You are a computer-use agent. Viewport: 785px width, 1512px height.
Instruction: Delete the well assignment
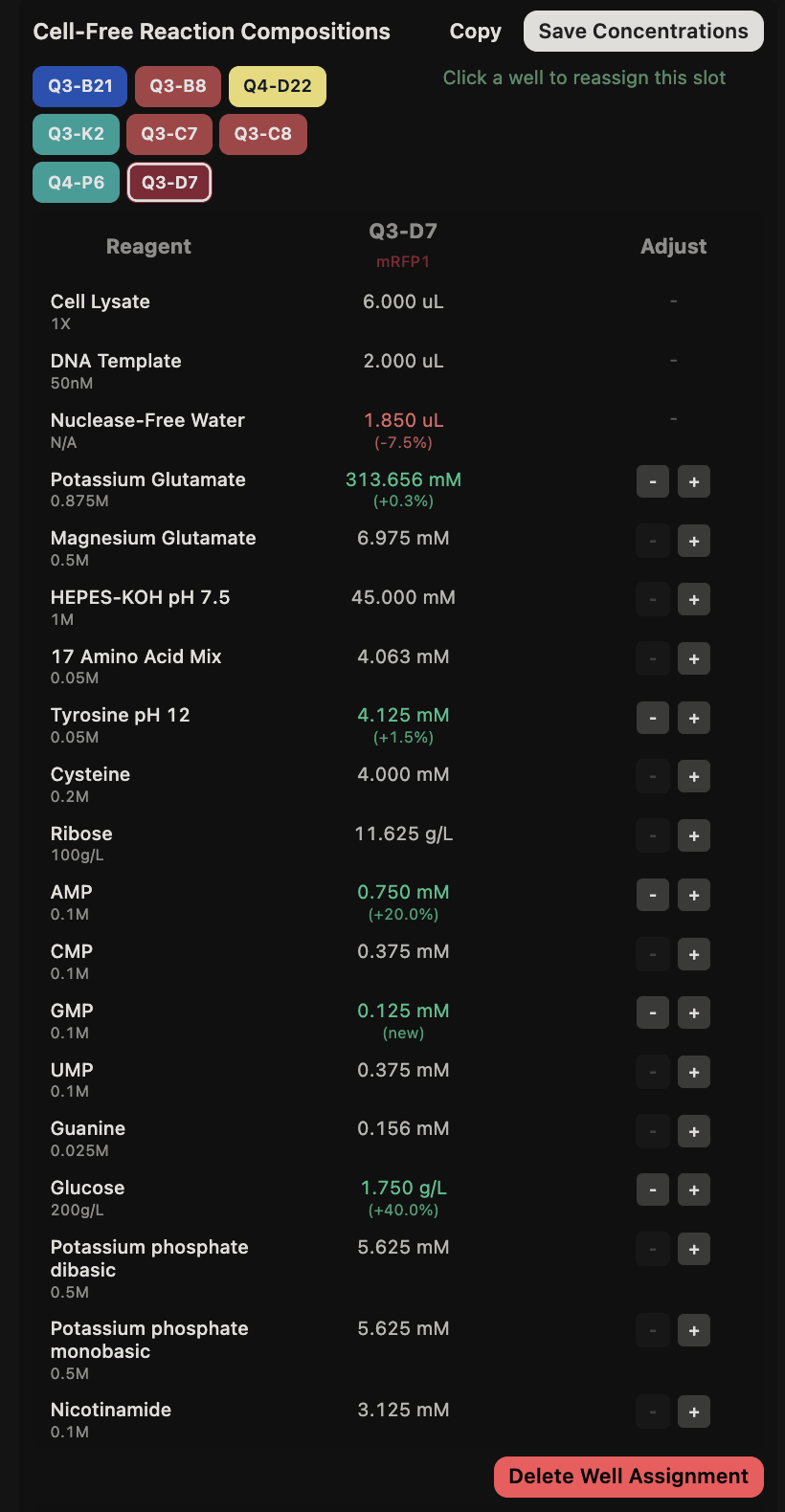point(629,1477)
